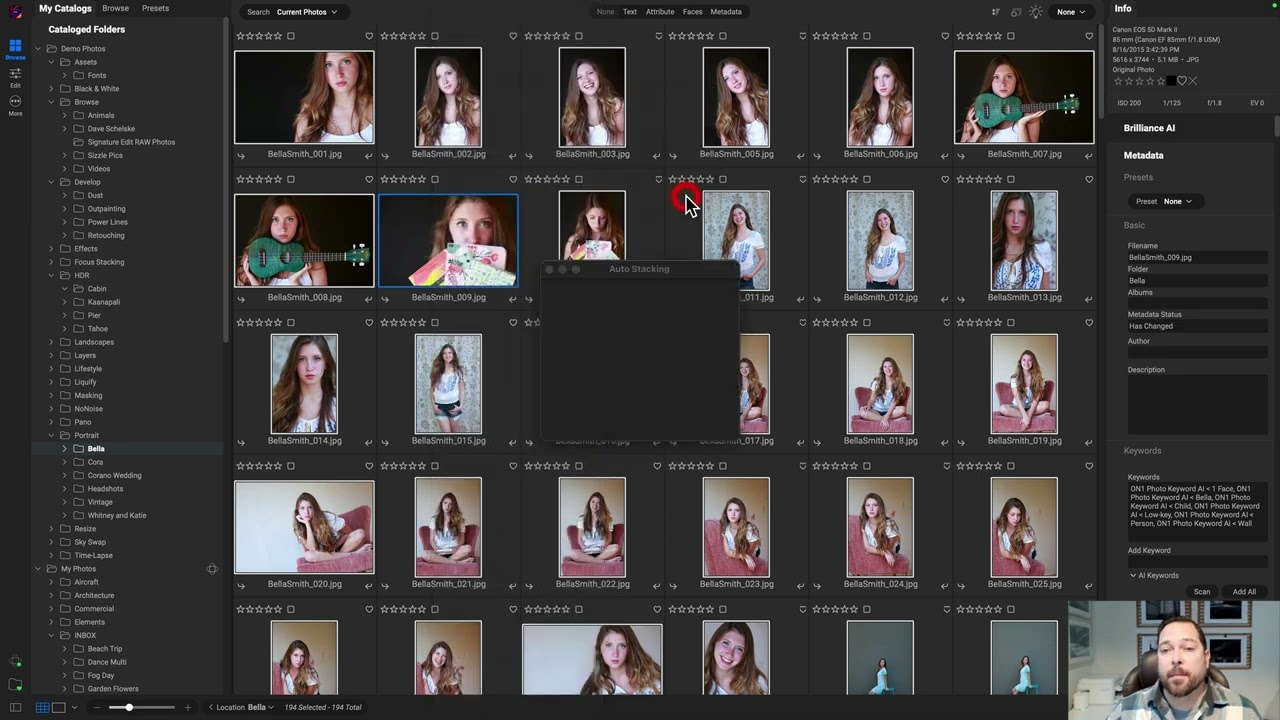Toggle checkbox above BellaSmith_006.jpg
The height and width of the screenshot is (720, 1280).
click(x=867, y=36)
